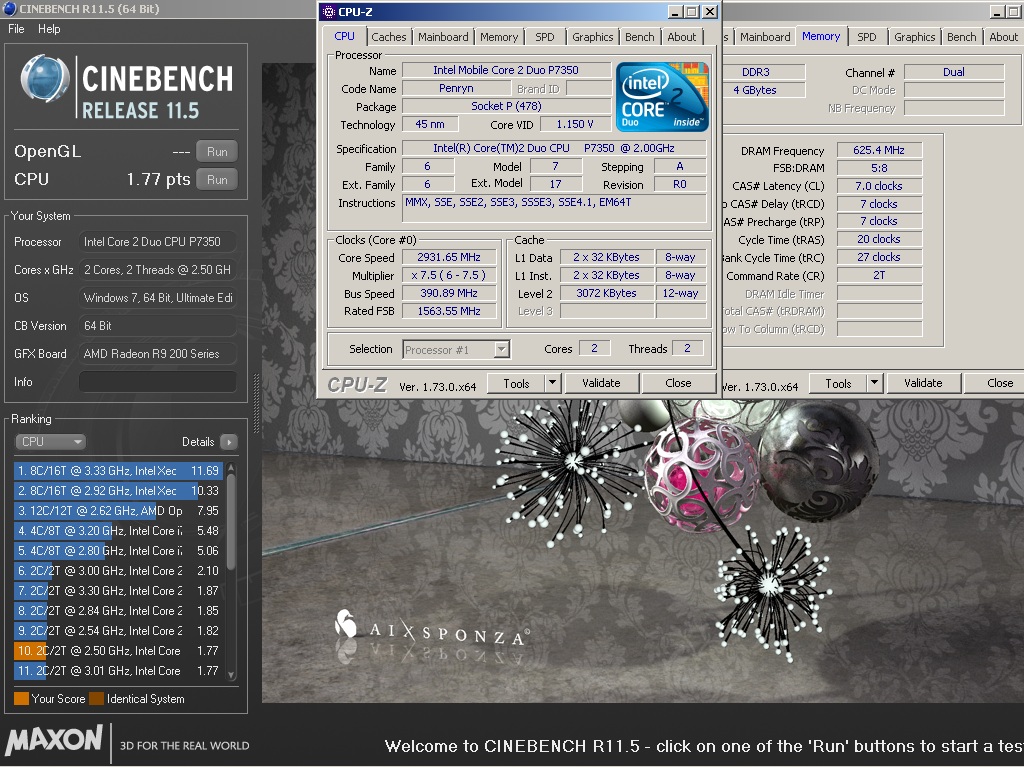Close the front CPU-Z window with X
Image resolution: width=1024 pixels, height=768 pixels.
click(x=710, y=12)
